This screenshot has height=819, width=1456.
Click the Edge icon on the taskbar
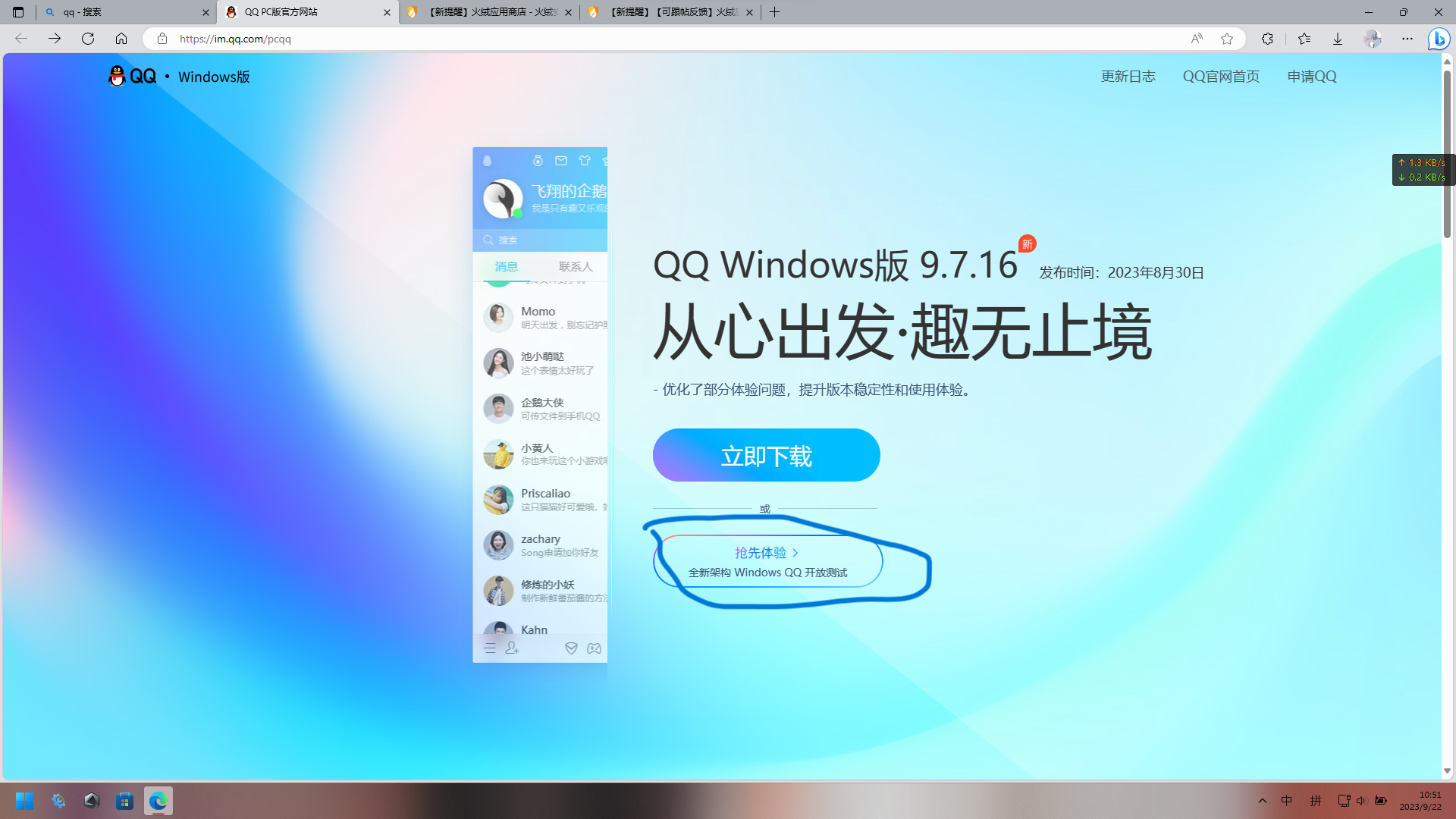158,801
